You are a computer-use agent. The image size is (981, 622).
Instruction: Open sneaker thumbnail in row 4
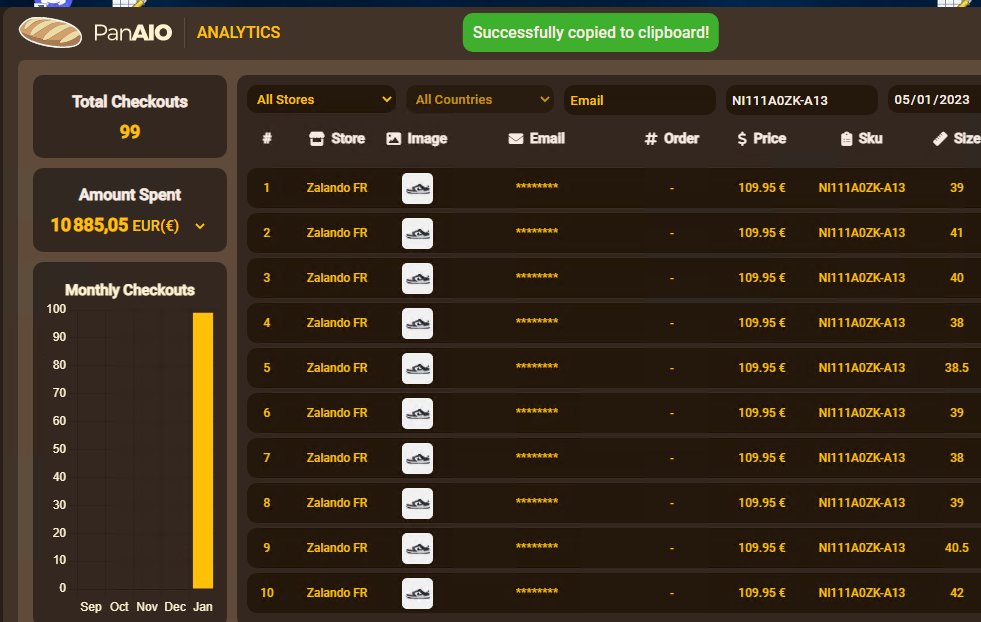click(x=417, y=324)
